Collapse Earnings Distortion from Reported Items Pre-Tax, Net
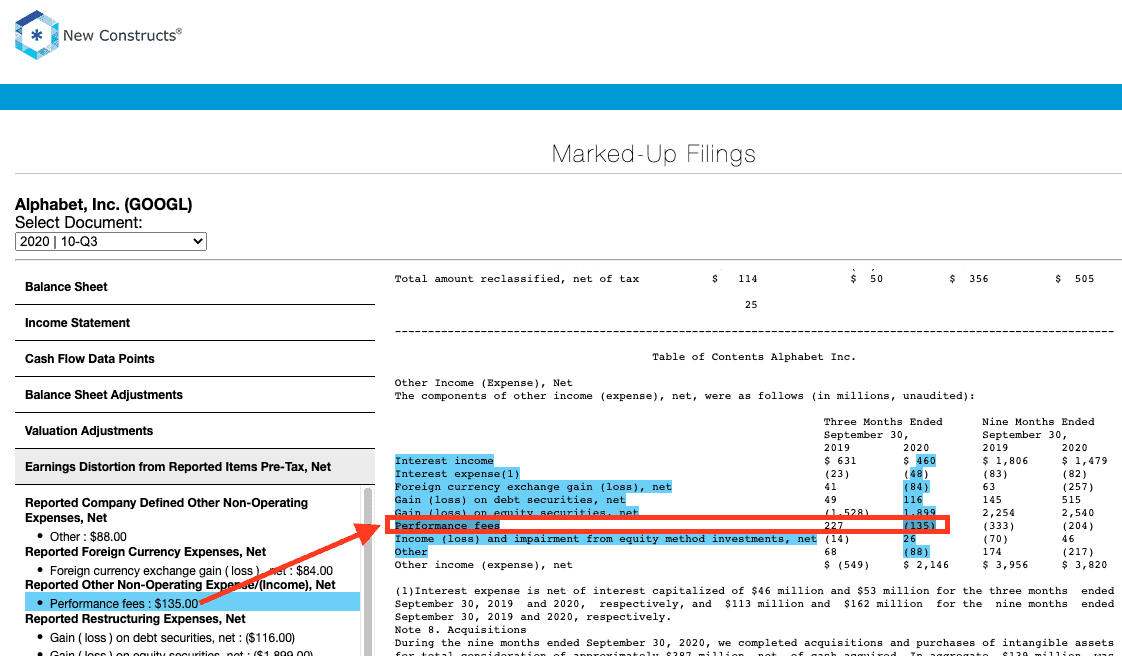 tap(195, 466)
